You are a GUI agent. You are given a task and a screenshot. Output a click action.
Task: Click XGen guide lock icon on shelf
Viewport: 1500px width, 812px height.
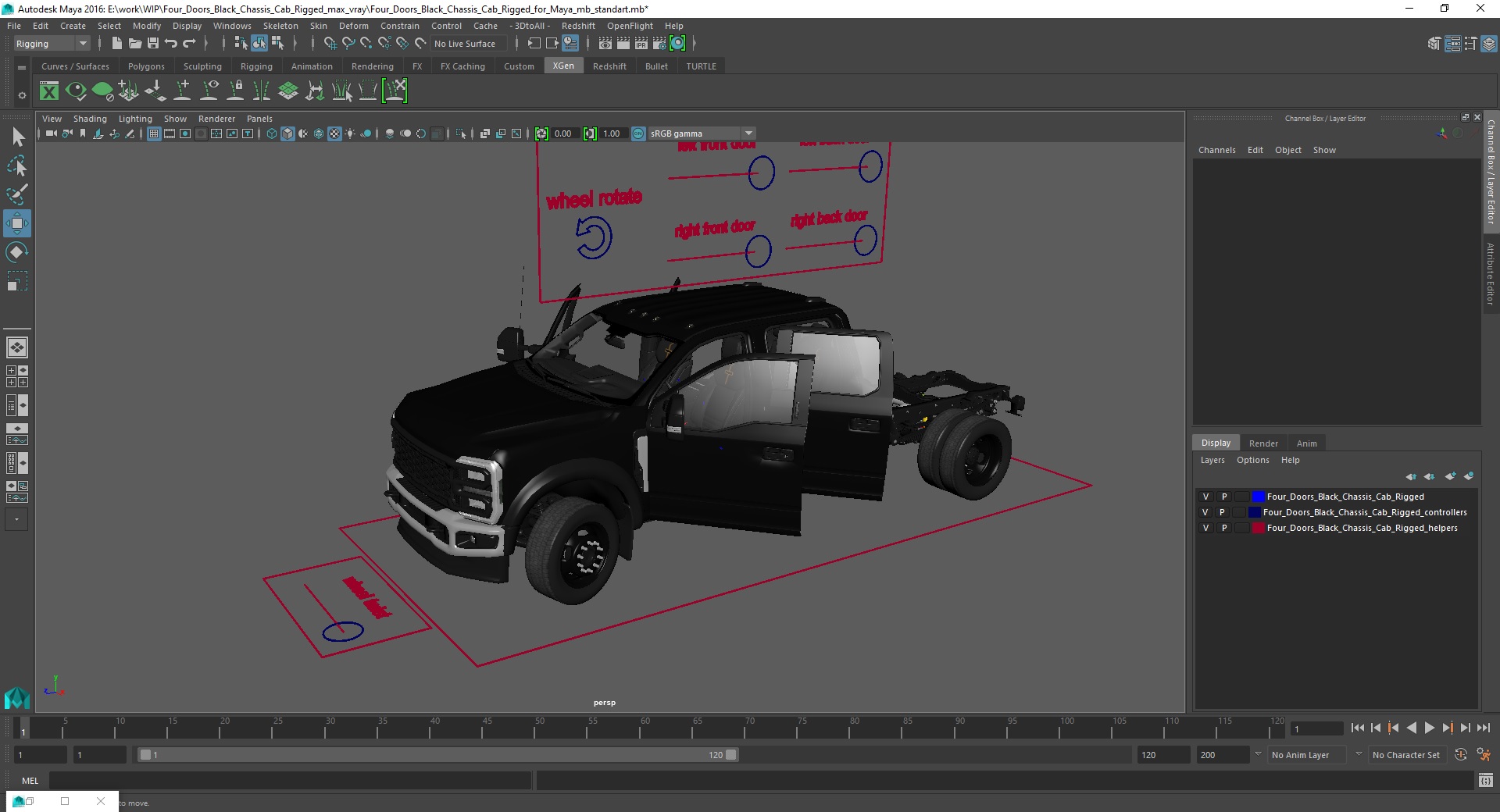click(235, 91)
